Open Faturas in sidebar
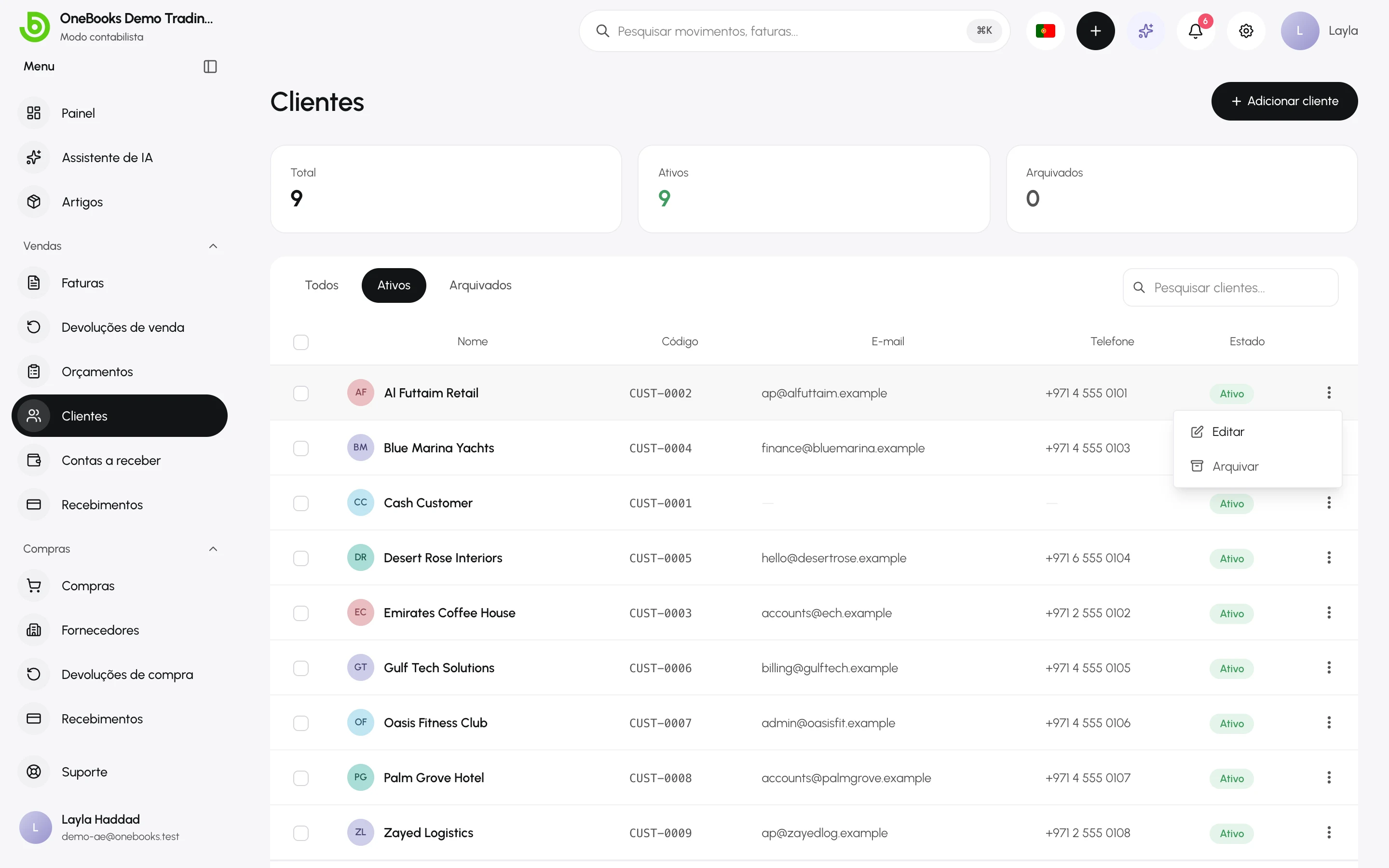The image size is (1389, 868). [120, 283]
